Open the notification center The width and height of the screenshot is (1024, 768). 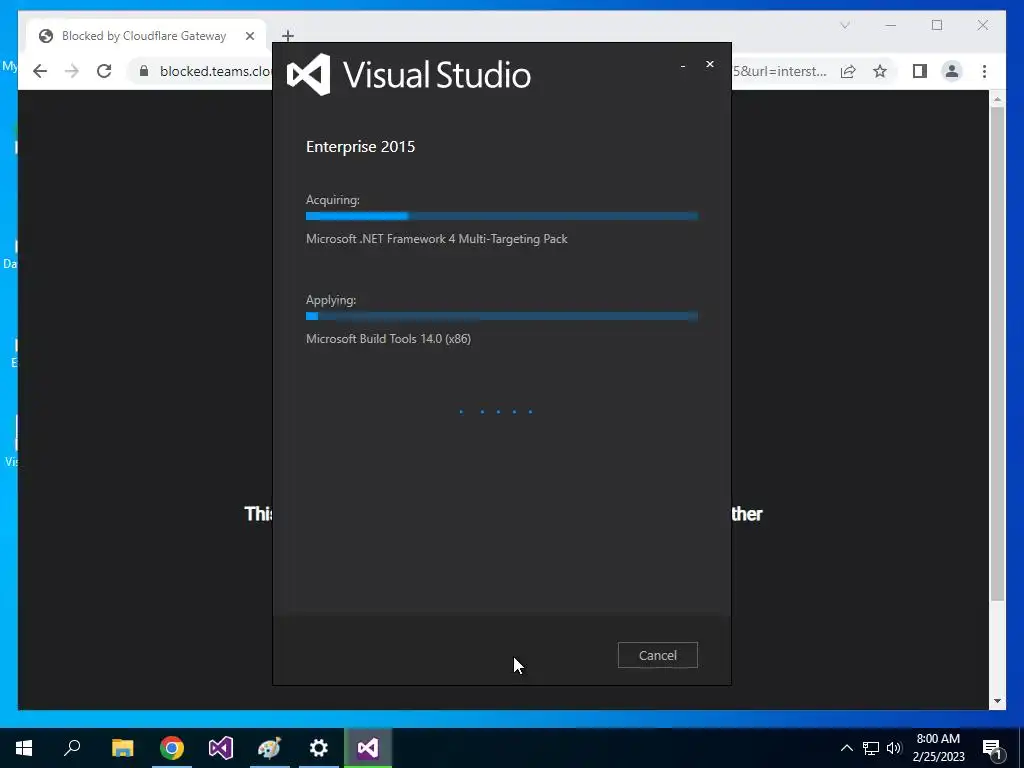click(993, 748)
